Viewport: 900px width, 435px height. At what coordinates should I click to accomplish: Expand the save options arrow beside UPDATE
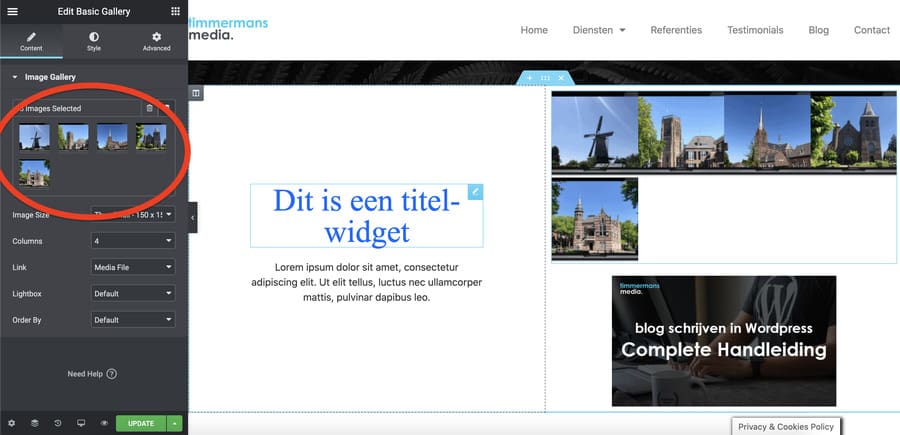(x=174, y=424)
